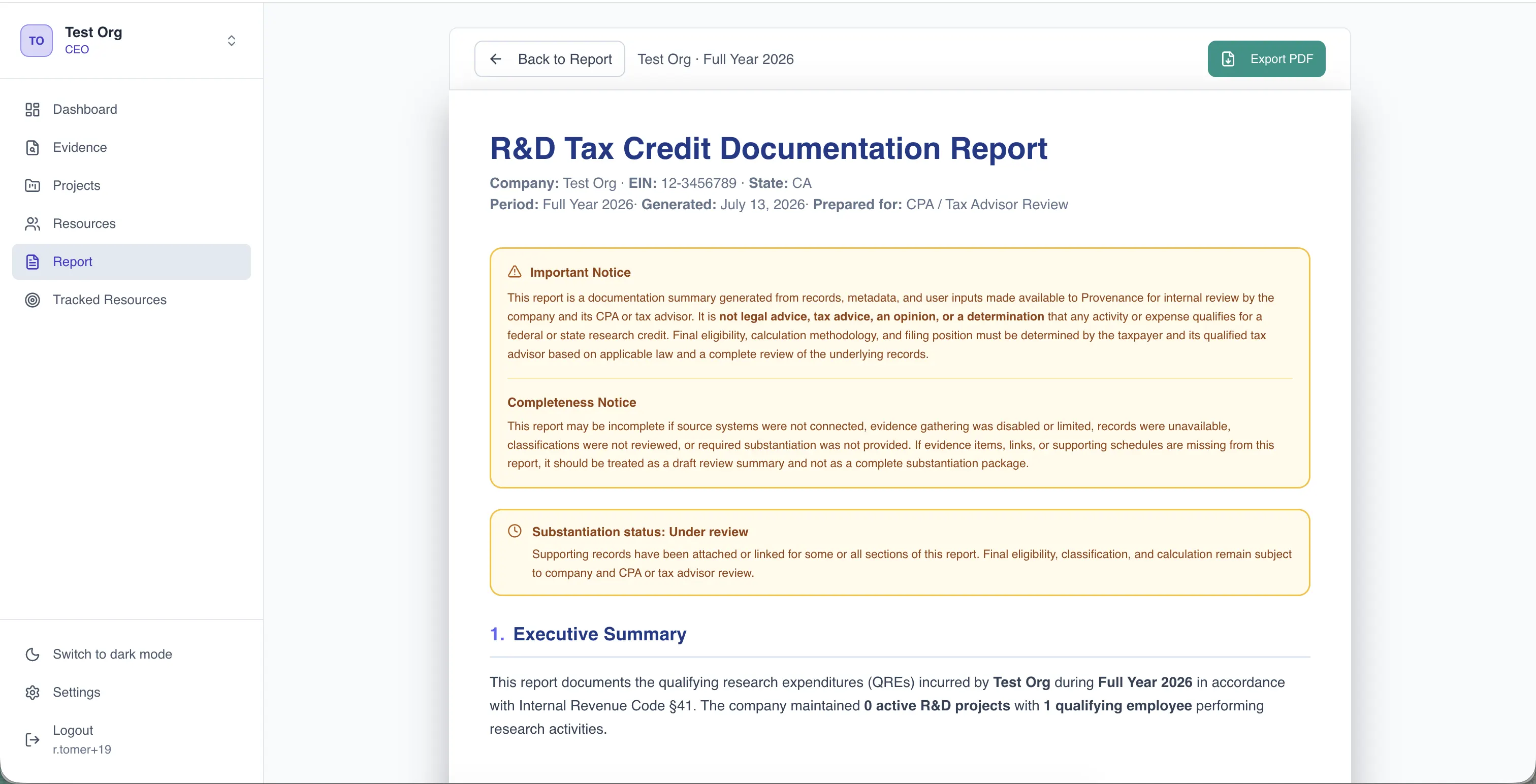The image size is (1536, 784).
Task: Click the Settings gear icon
Action: (32, 693)
